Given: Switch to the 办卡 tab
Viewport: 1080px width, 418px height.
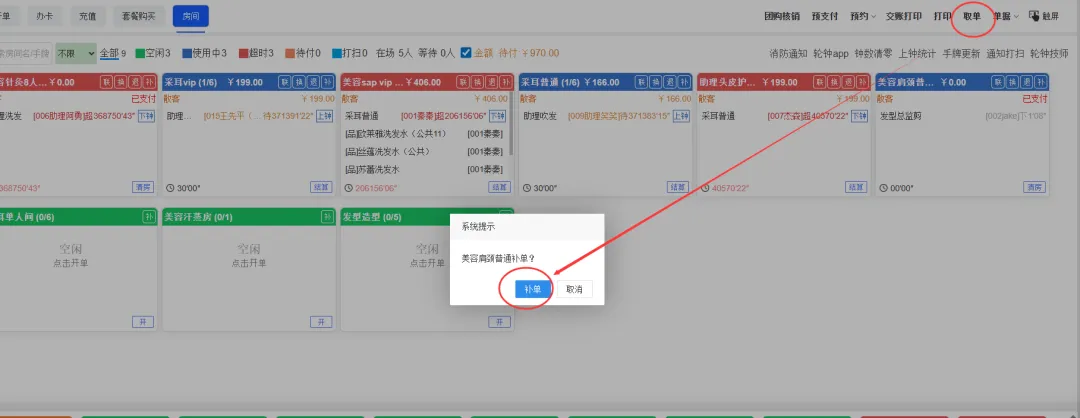Looking at the screenshot, I should click(45, 15).
